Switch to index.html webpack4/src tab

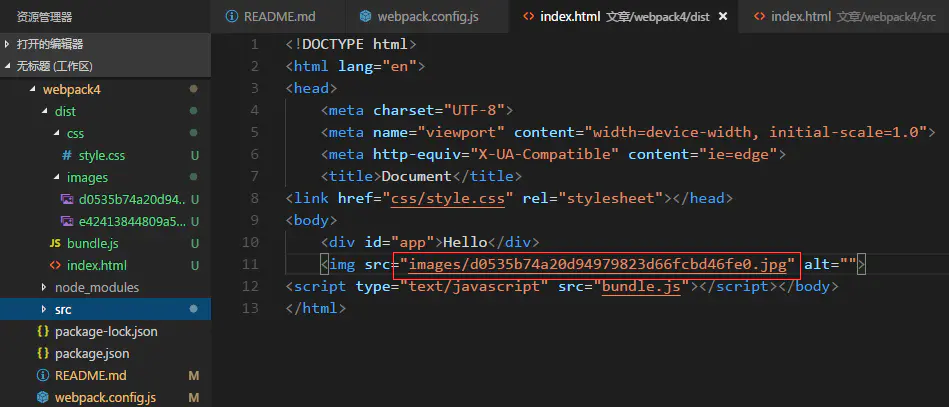pos(844,16)
